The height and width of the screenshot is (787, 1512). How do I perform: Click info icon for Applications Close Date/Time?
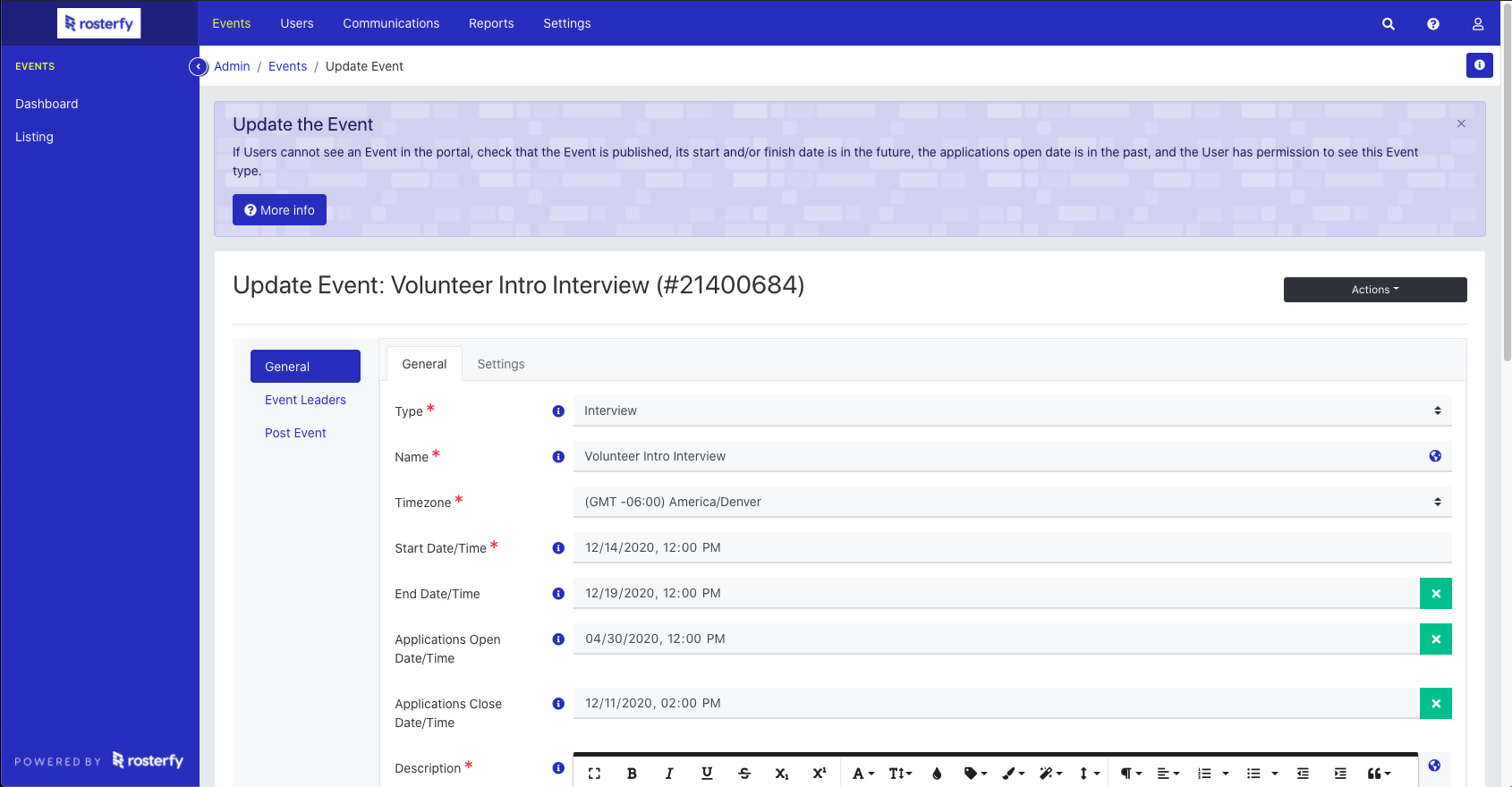pyautogui.click(x=558, y=704)
